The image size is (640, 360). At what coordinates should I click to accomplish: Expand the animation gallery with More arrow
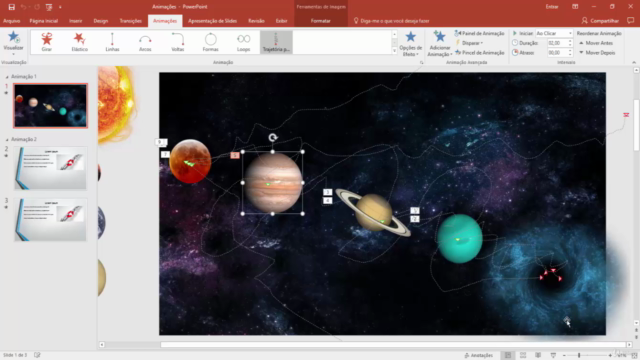[394, 51]
